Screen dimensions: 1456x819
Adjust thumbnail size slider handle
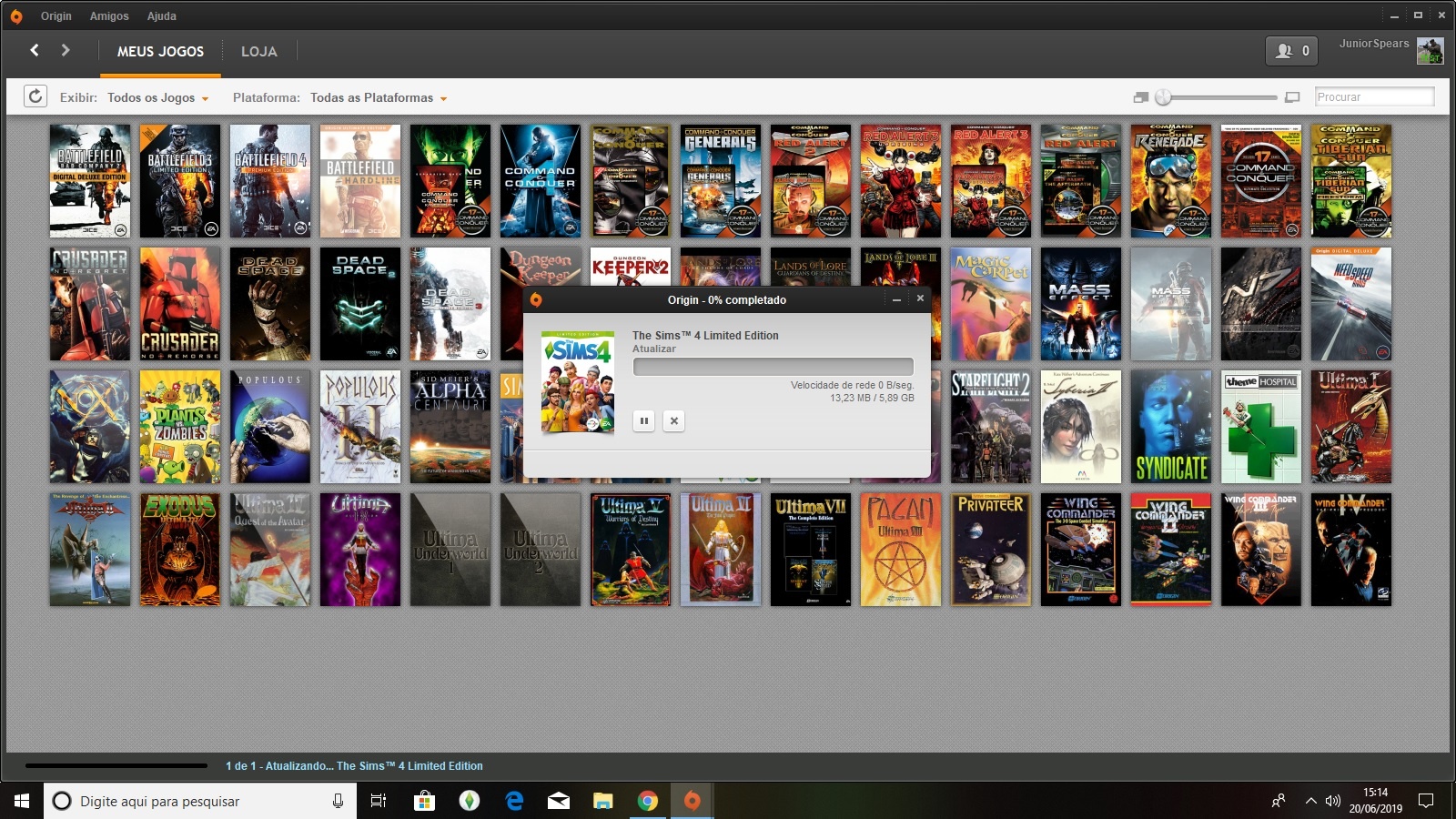click(x=1163, y=97)
